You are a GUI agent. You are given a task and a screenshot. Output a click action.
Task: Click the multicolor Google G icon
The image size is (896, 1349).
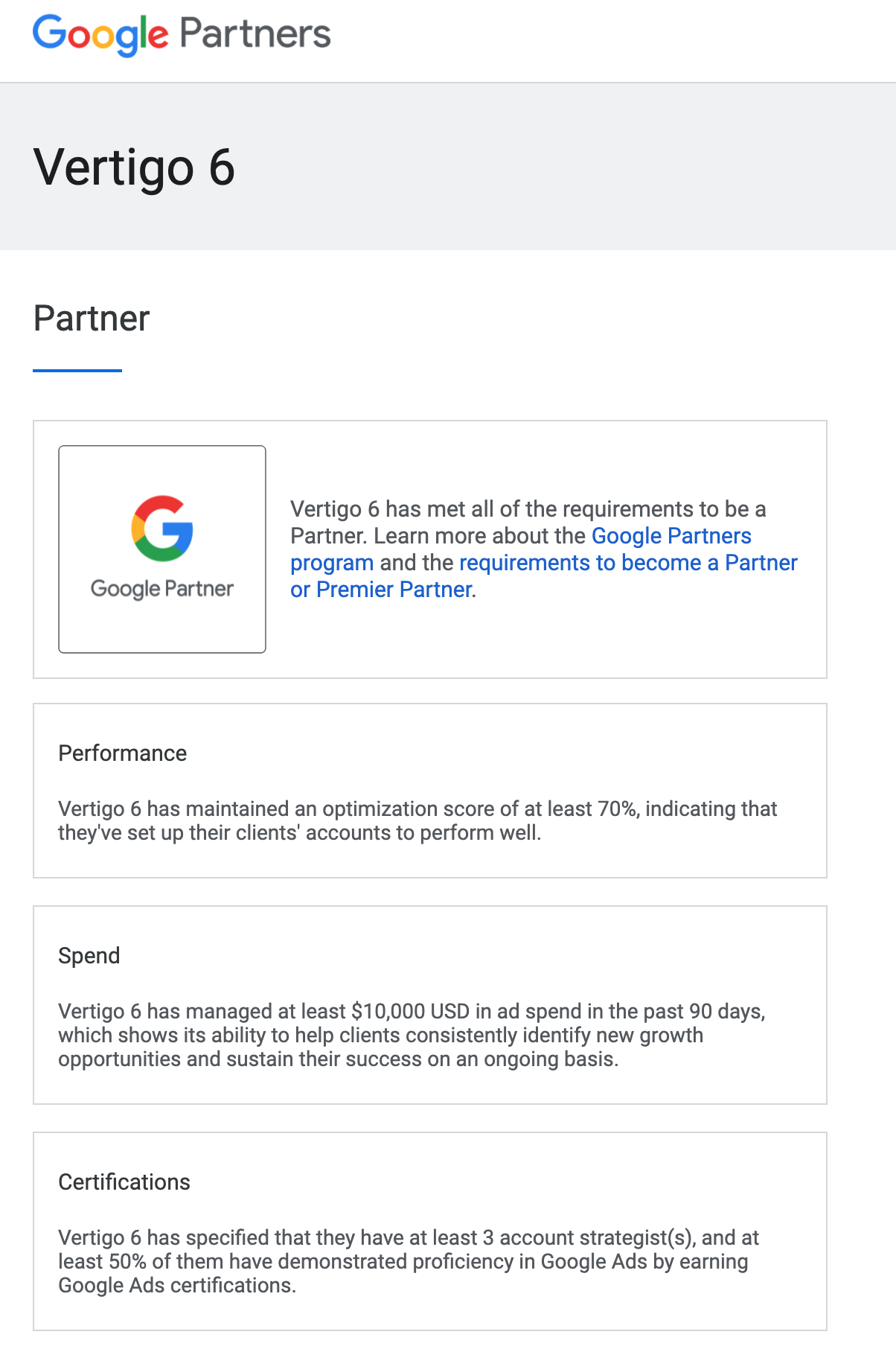point(162,528)
